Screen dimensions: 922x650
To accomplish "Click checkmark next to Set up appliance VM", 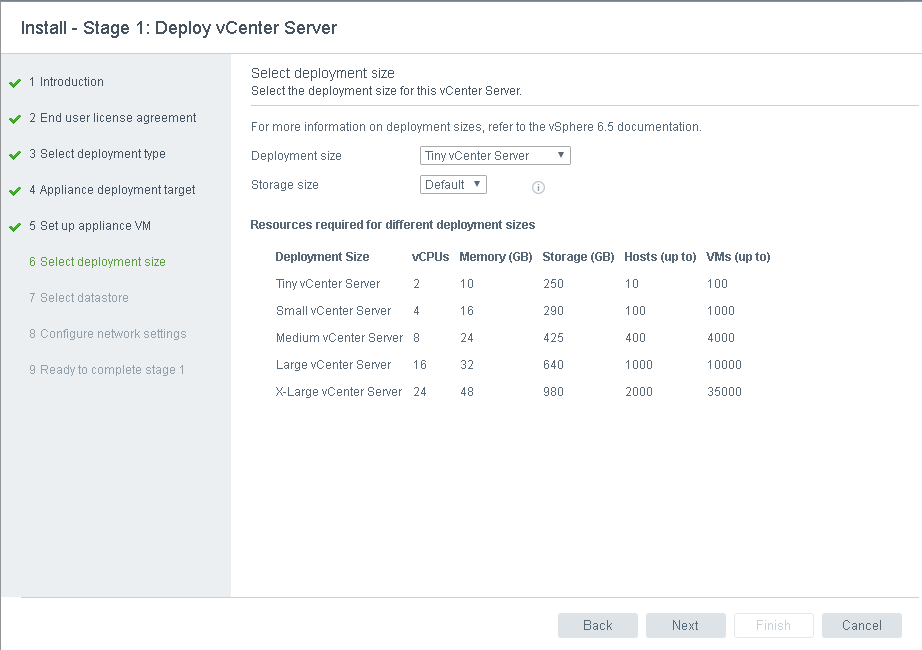I will point(15,227).
